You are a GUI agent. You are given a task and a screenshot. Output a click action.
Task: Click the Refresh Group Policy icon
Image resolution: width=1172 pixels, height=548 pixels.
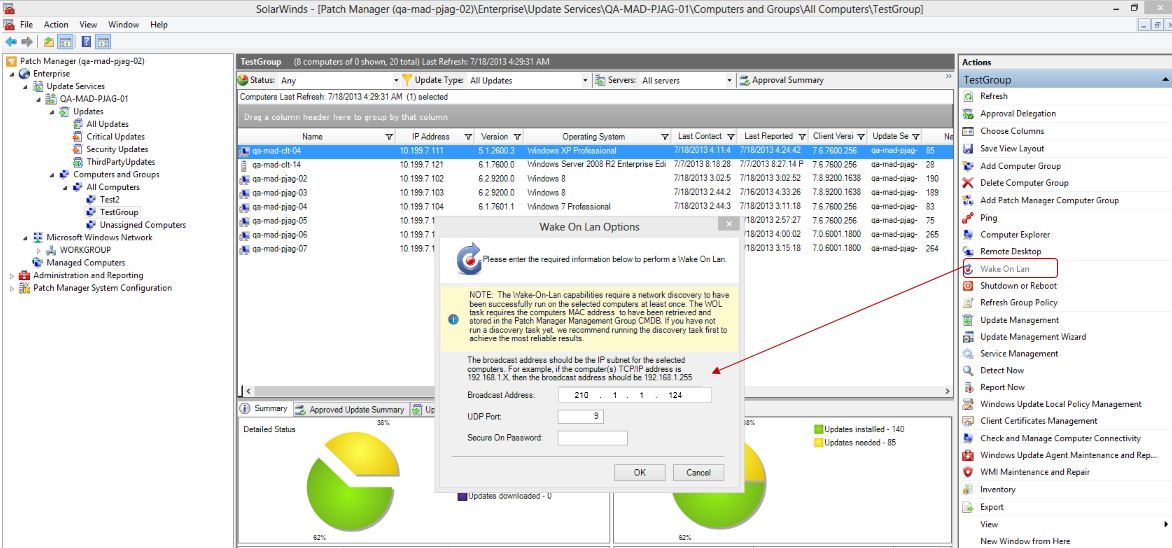click(968, 303)
